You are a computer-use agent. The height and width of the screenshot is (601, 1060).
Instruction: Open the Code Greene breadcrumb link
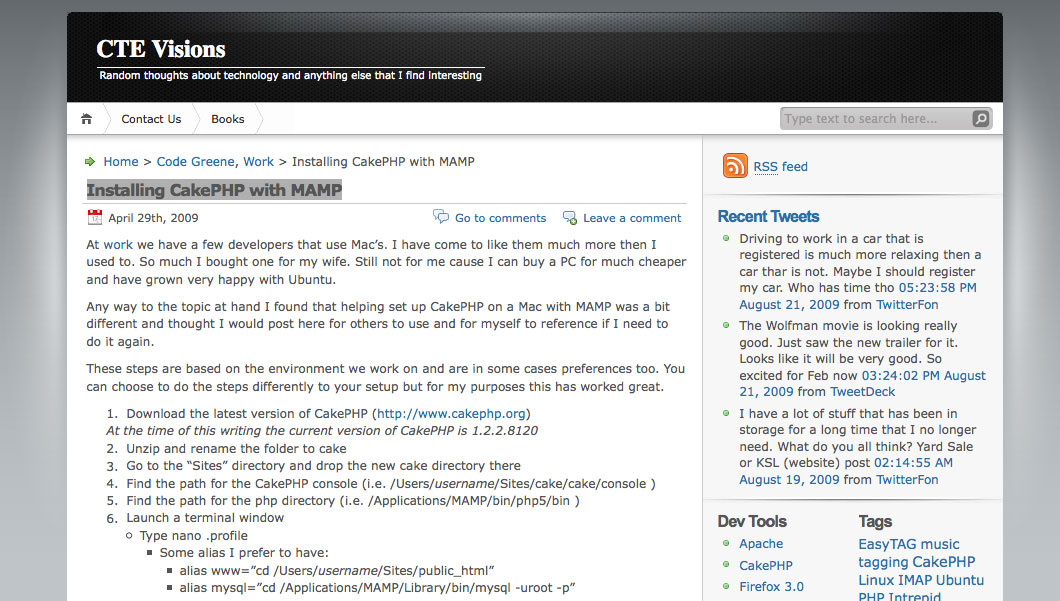point(196,161)
